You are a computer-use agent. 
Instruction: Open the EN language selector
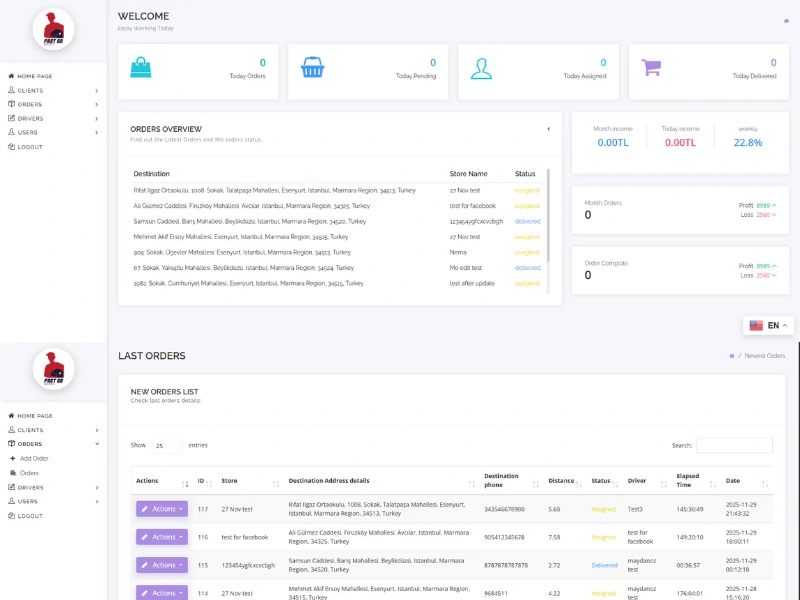[768, 325]
